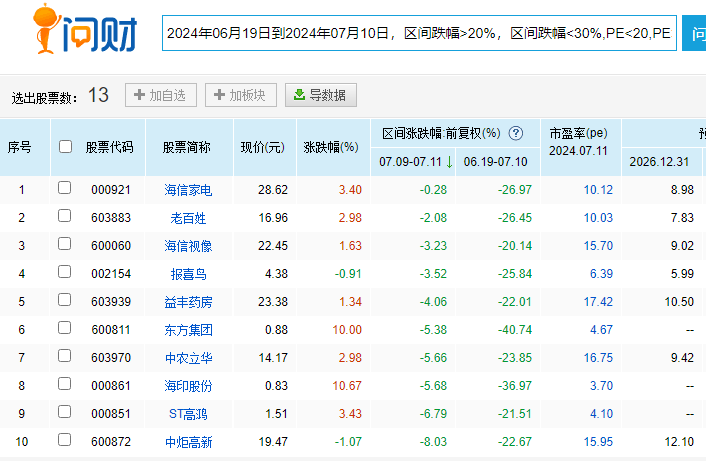This screenshot has width=706, height=461.
Task: Open the 东方集团 stock link
Action: point(188,330)
